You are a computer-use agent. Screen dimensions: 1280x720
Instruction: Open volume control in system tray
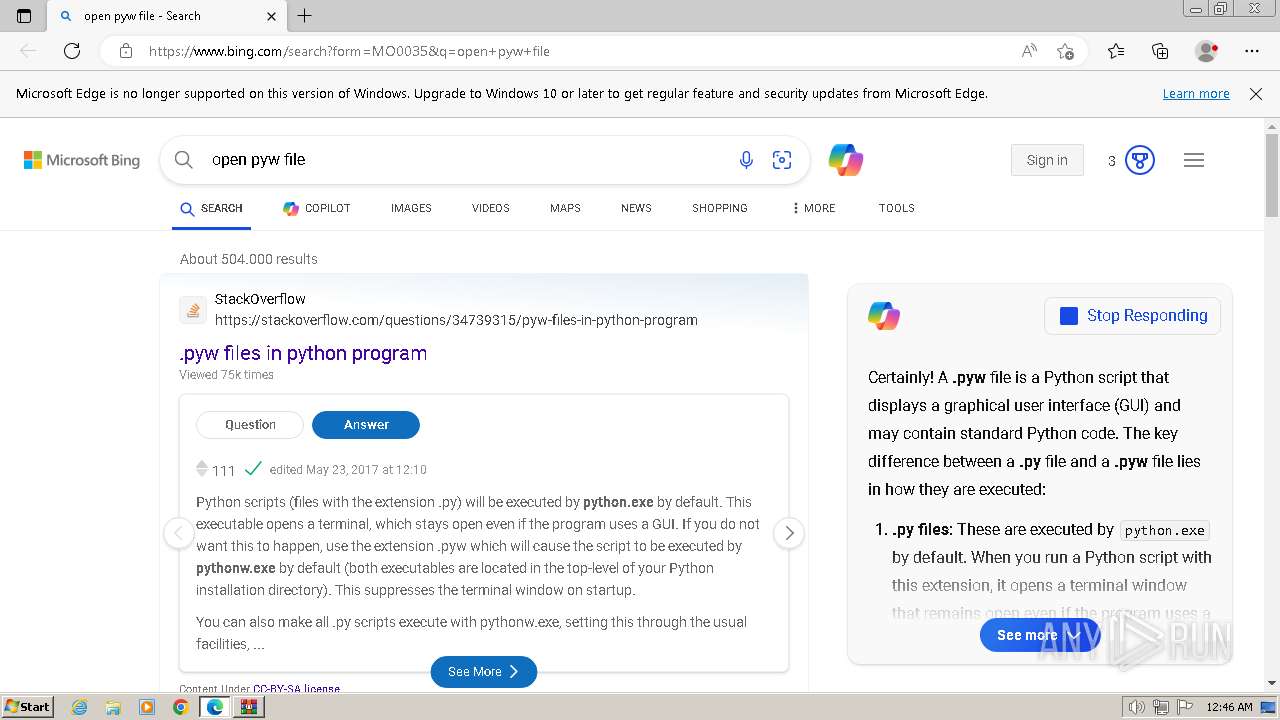tap(1137, 707)
